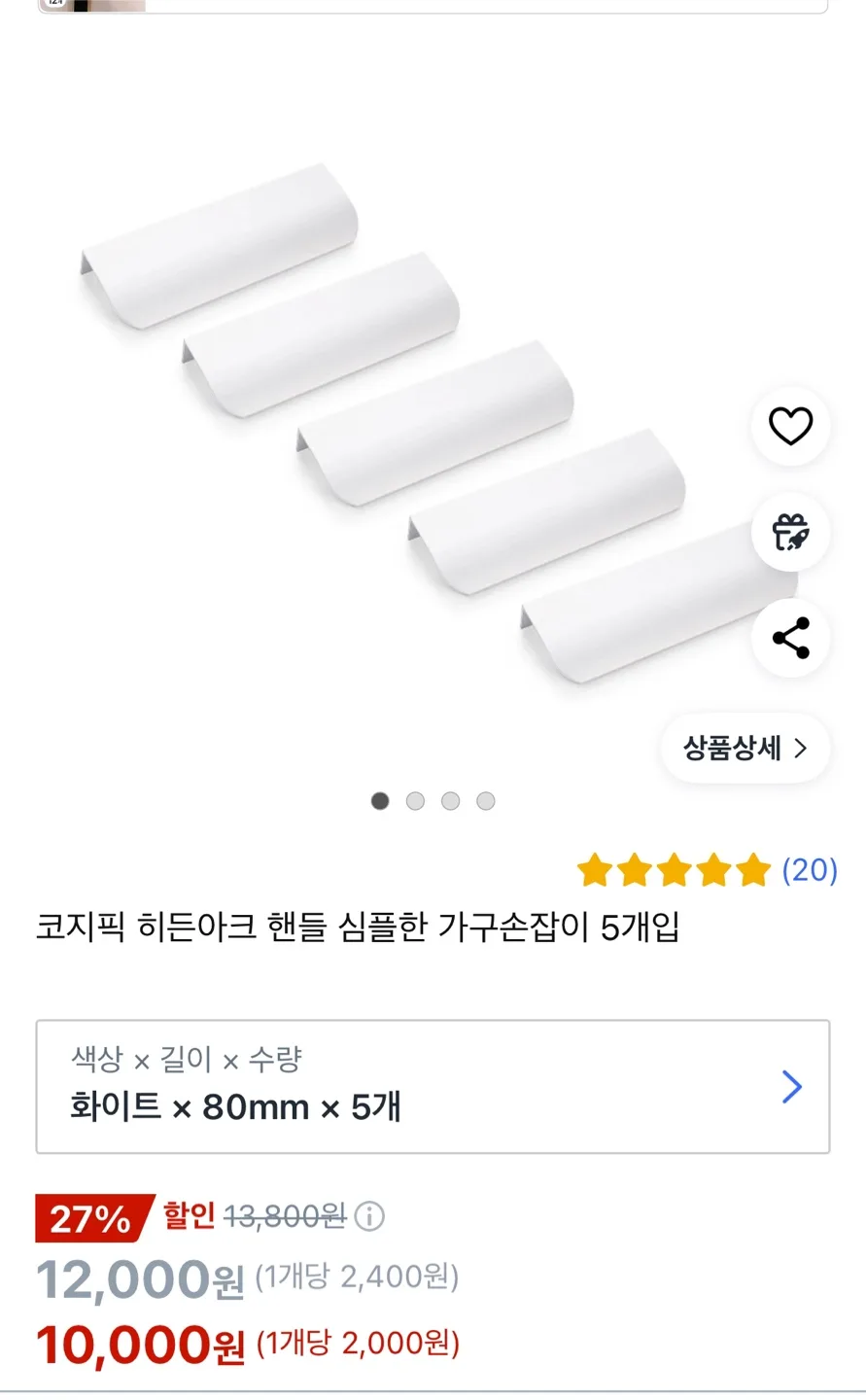
Task: Click the 12,000원 gray price
Action: click(x=141, y=1279)
